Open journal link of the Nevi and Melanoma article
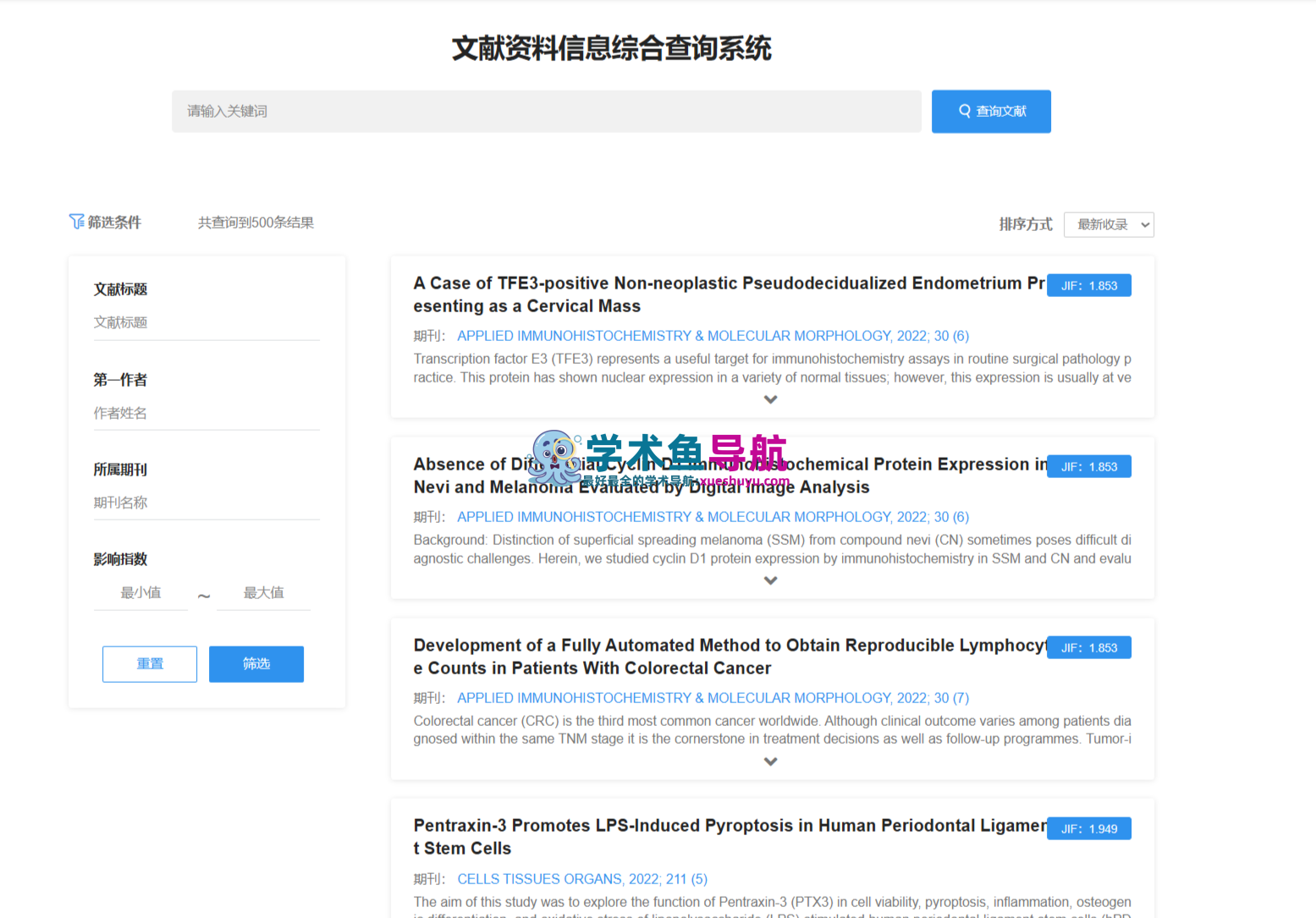 [713, 517]
